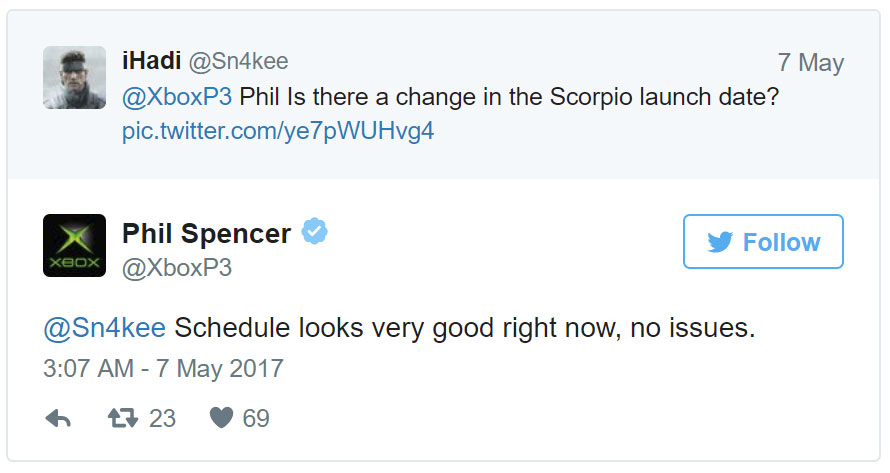Open iHadi's profile picture
The height and width of the screenshot is (473, 890).
click(74, 77)
